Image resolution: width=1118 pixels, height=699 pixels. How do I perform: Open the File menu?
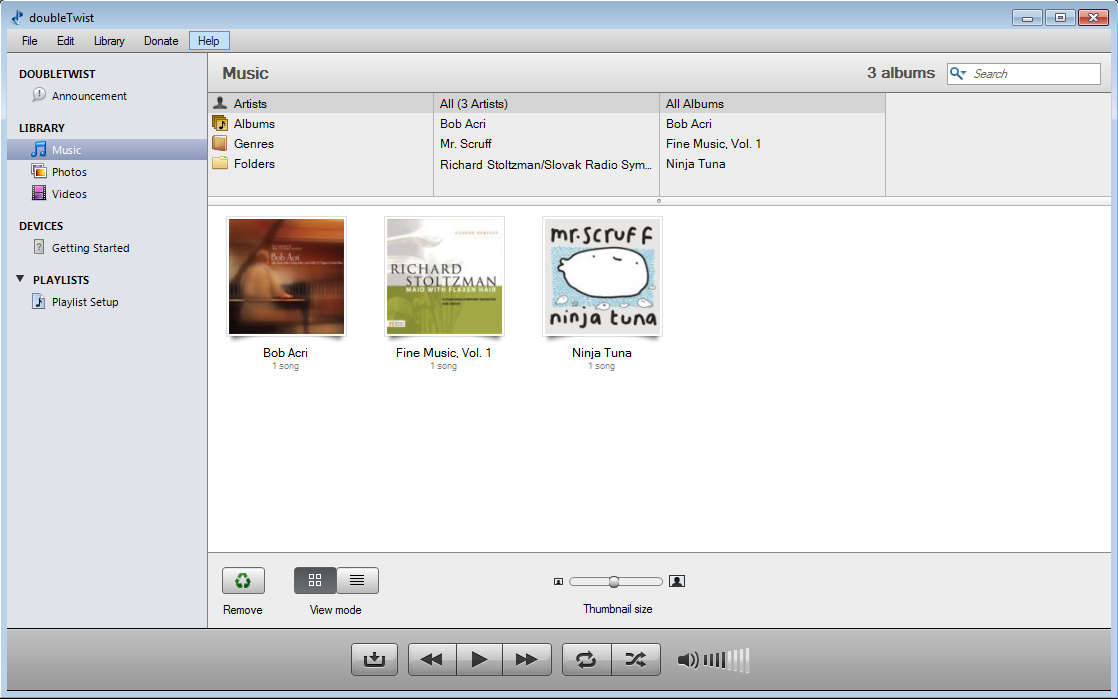[29, 41]
